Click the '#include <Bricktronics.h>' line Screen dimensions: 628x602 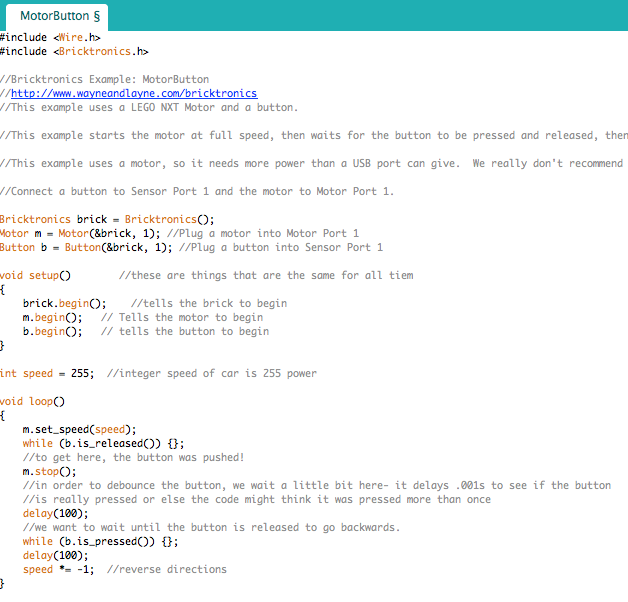[74, 51]
